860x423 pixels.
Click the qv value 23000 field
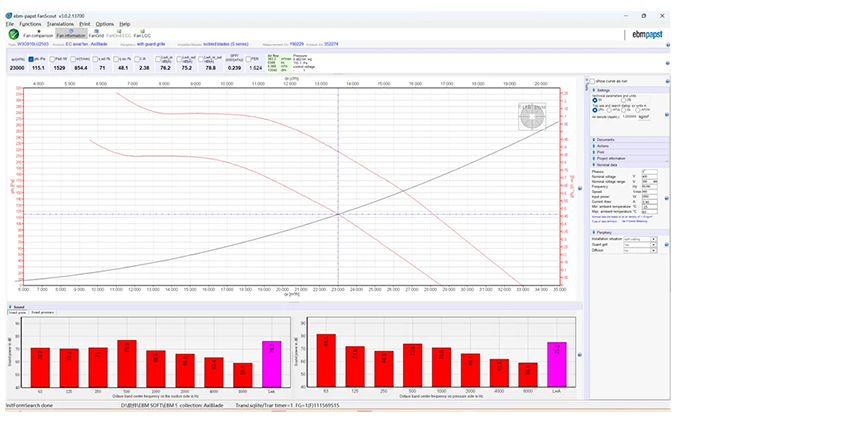click(17, 68)
